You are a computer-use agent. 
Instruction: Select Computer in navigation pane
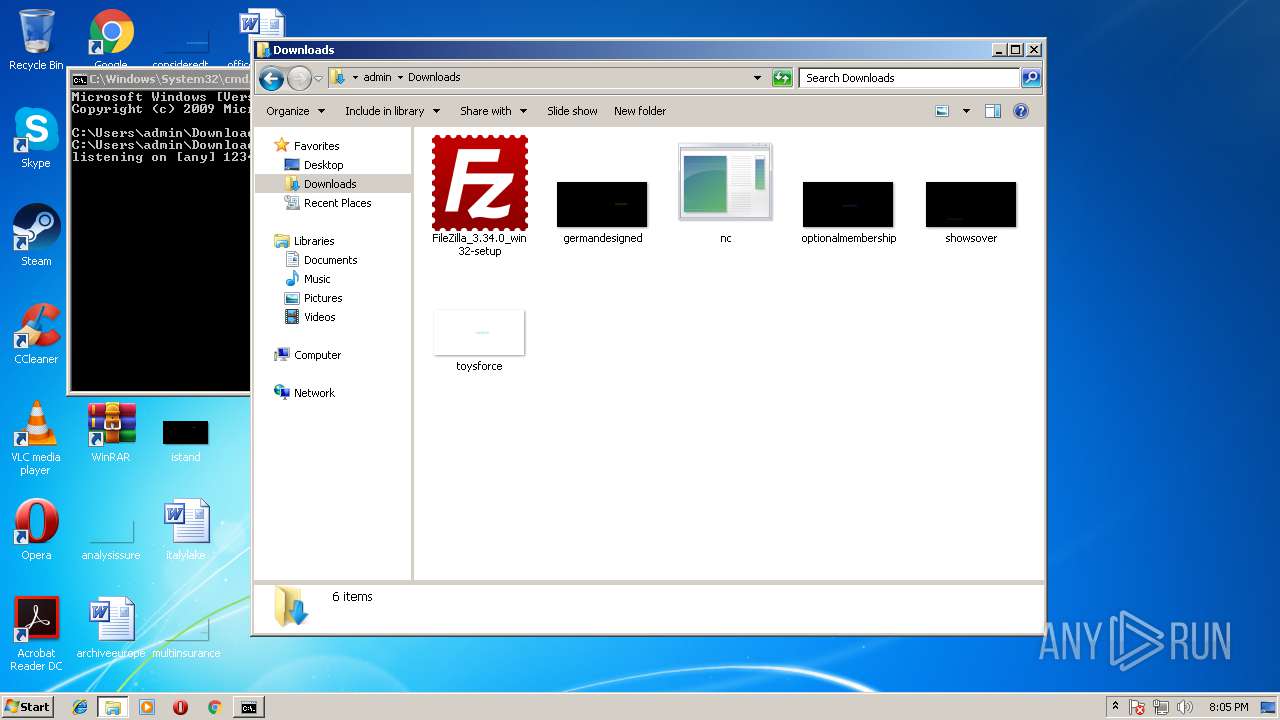click(317, 355)
